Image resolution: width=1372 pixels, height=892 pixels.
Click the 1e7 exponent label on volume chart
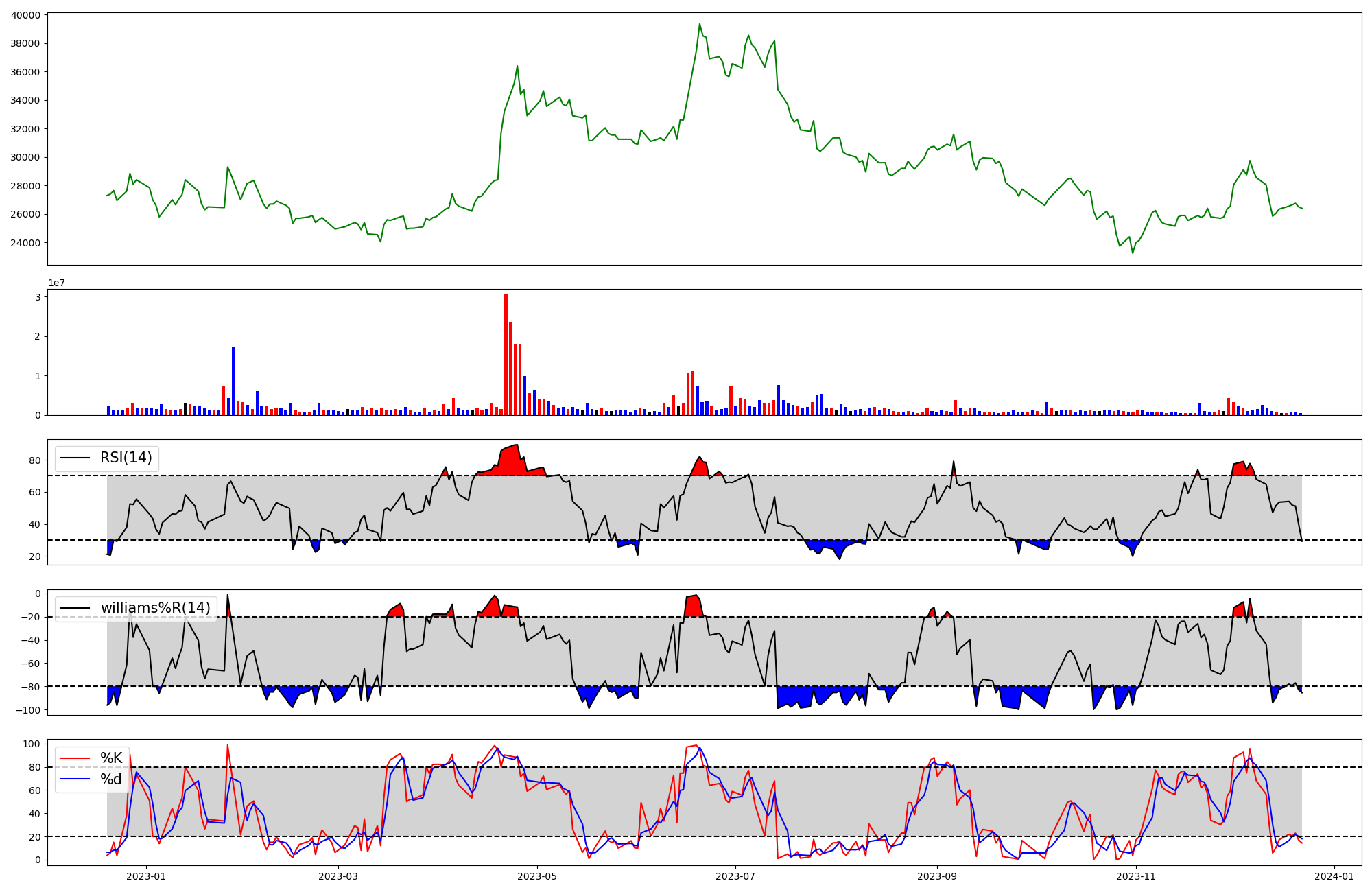click(56, 283)
